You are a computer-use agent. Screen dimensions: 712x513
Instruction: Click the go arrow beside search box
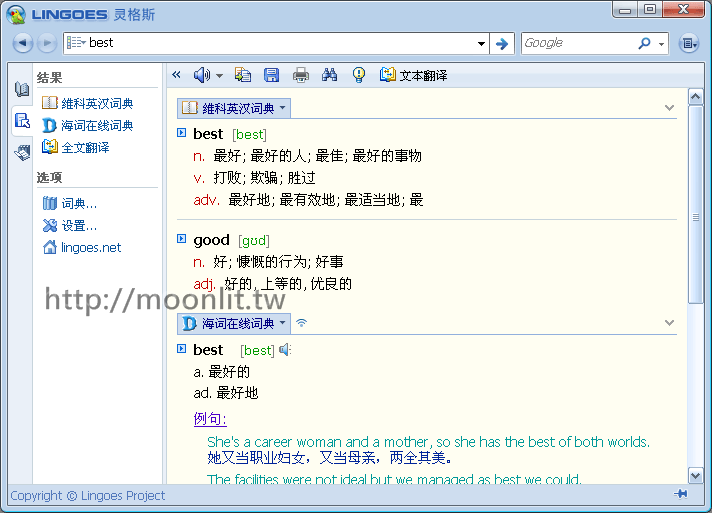click(x=502, y=43)
